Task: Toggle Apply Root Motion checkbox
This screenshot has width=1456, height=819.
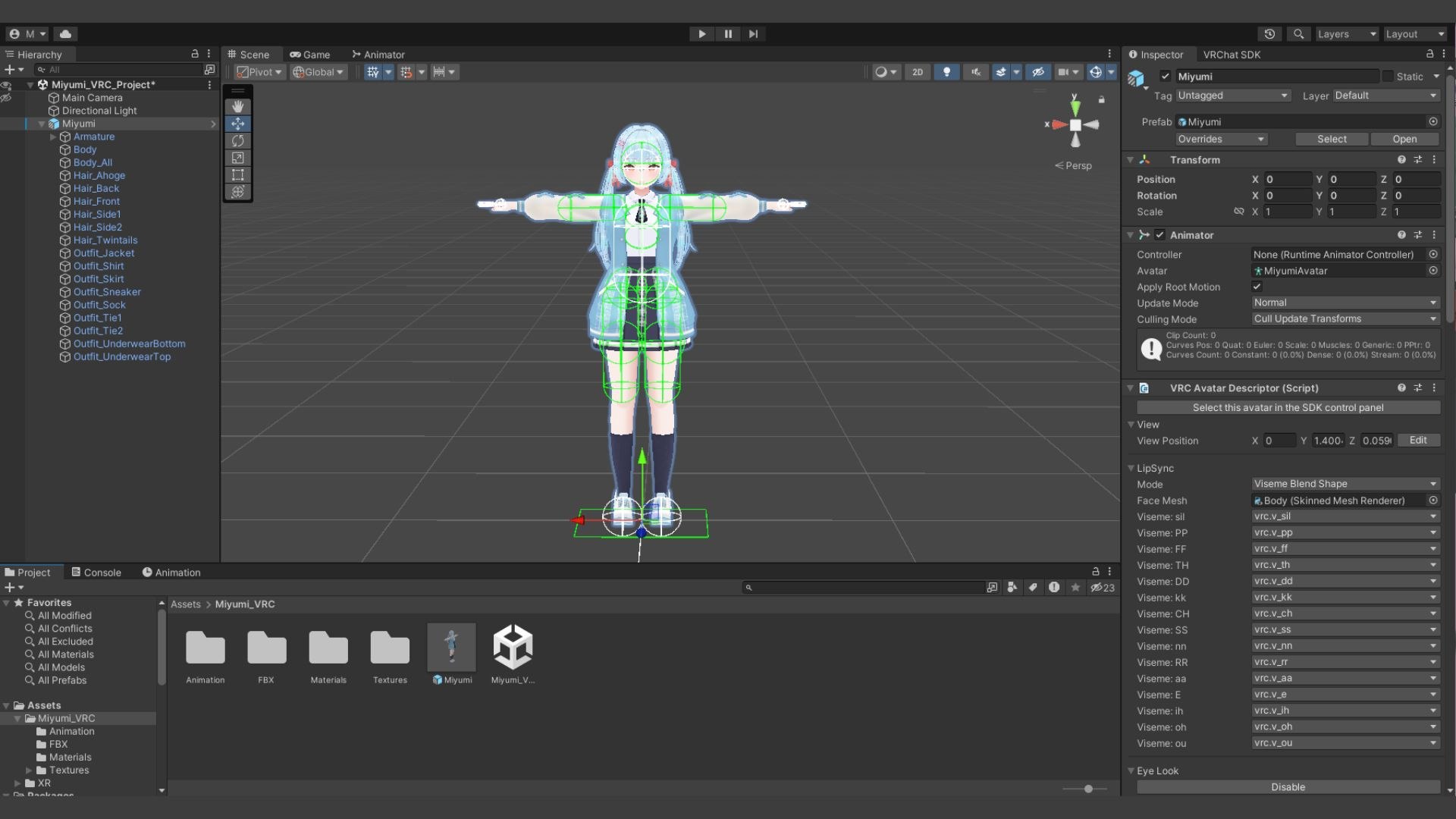Action: [1257, 287]
